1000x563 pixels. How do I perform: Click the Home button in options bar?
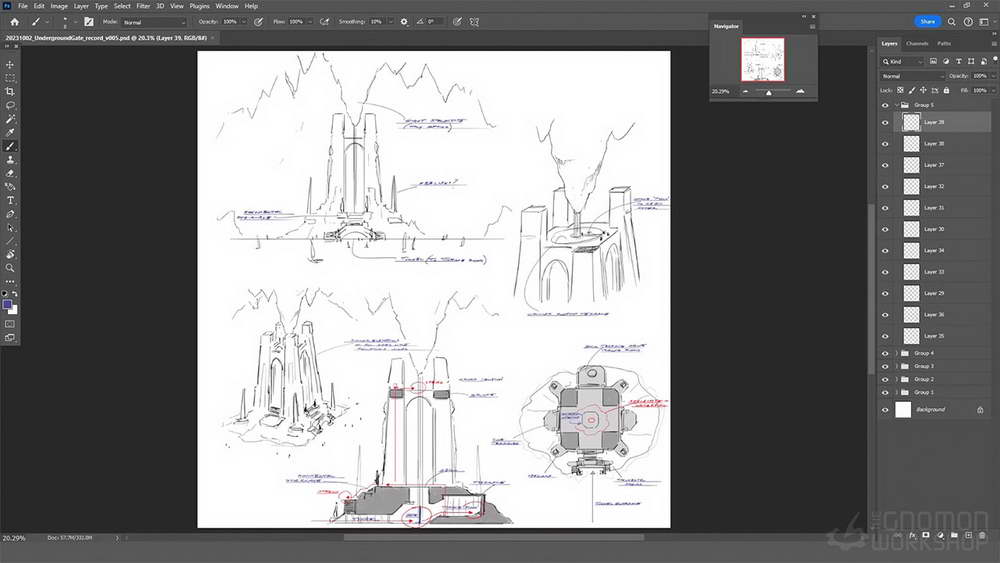click(14, 22)
